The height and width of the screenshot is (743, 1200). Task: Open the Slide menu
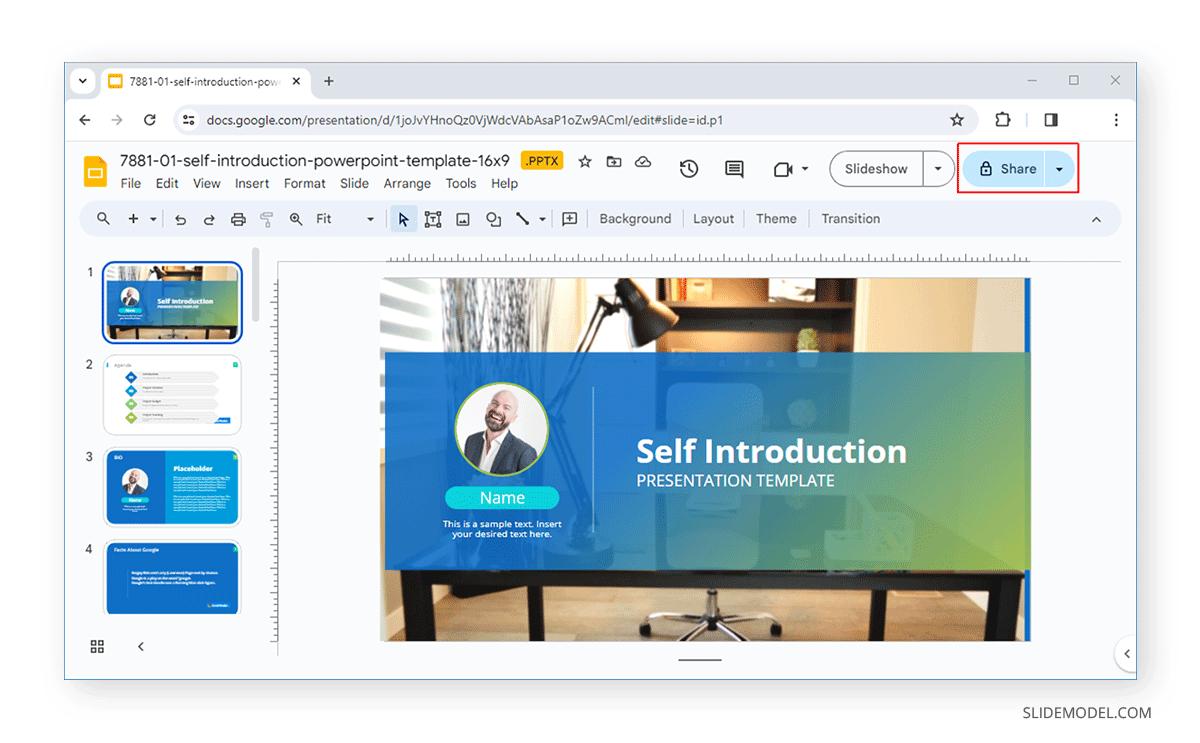355,184
